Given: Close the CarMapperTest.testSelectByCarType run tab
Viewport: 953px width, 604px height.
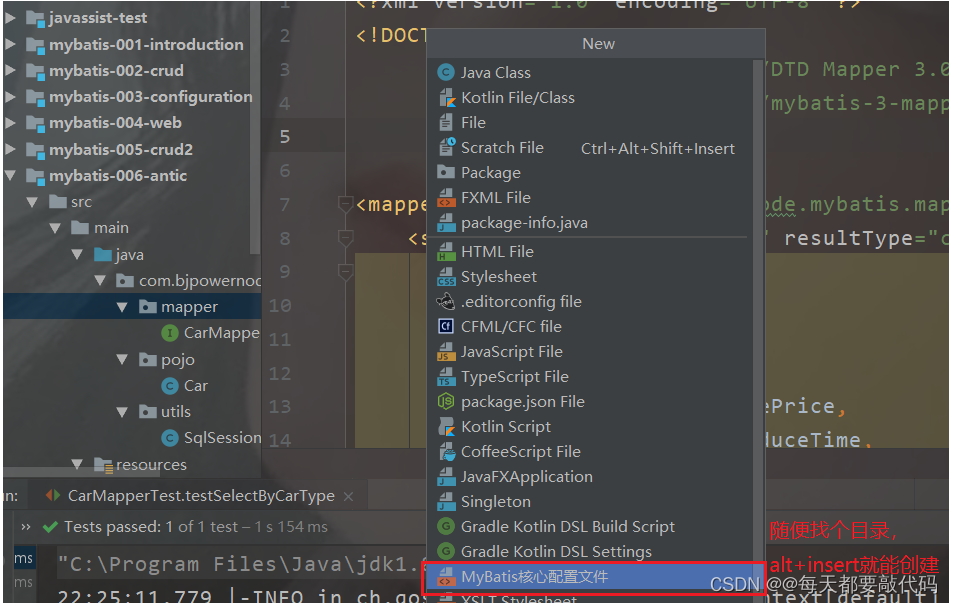Looking at the screenshot, I should (348, 496).
